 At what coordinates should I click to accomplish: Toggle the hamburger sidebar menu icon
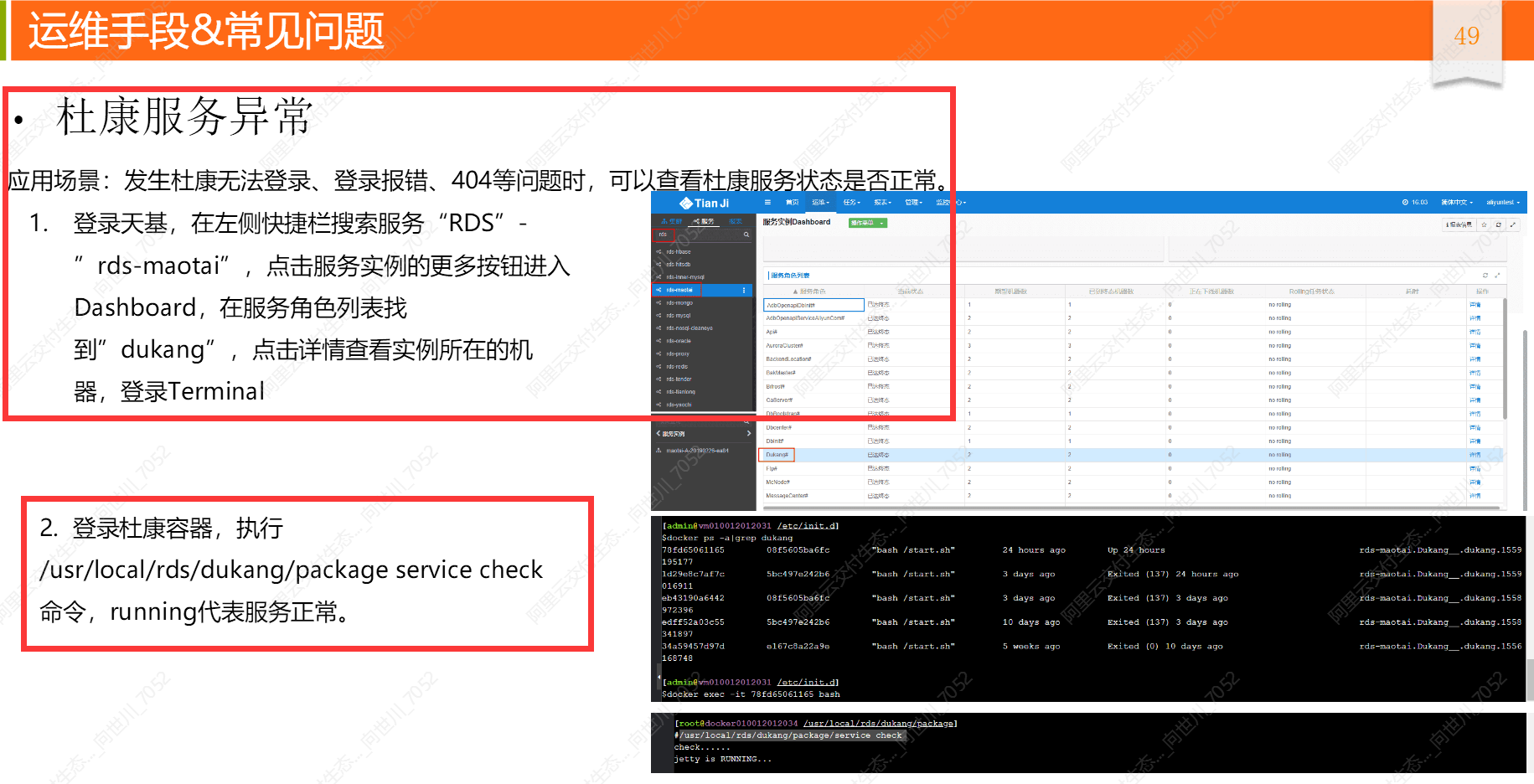click(767, 203)
